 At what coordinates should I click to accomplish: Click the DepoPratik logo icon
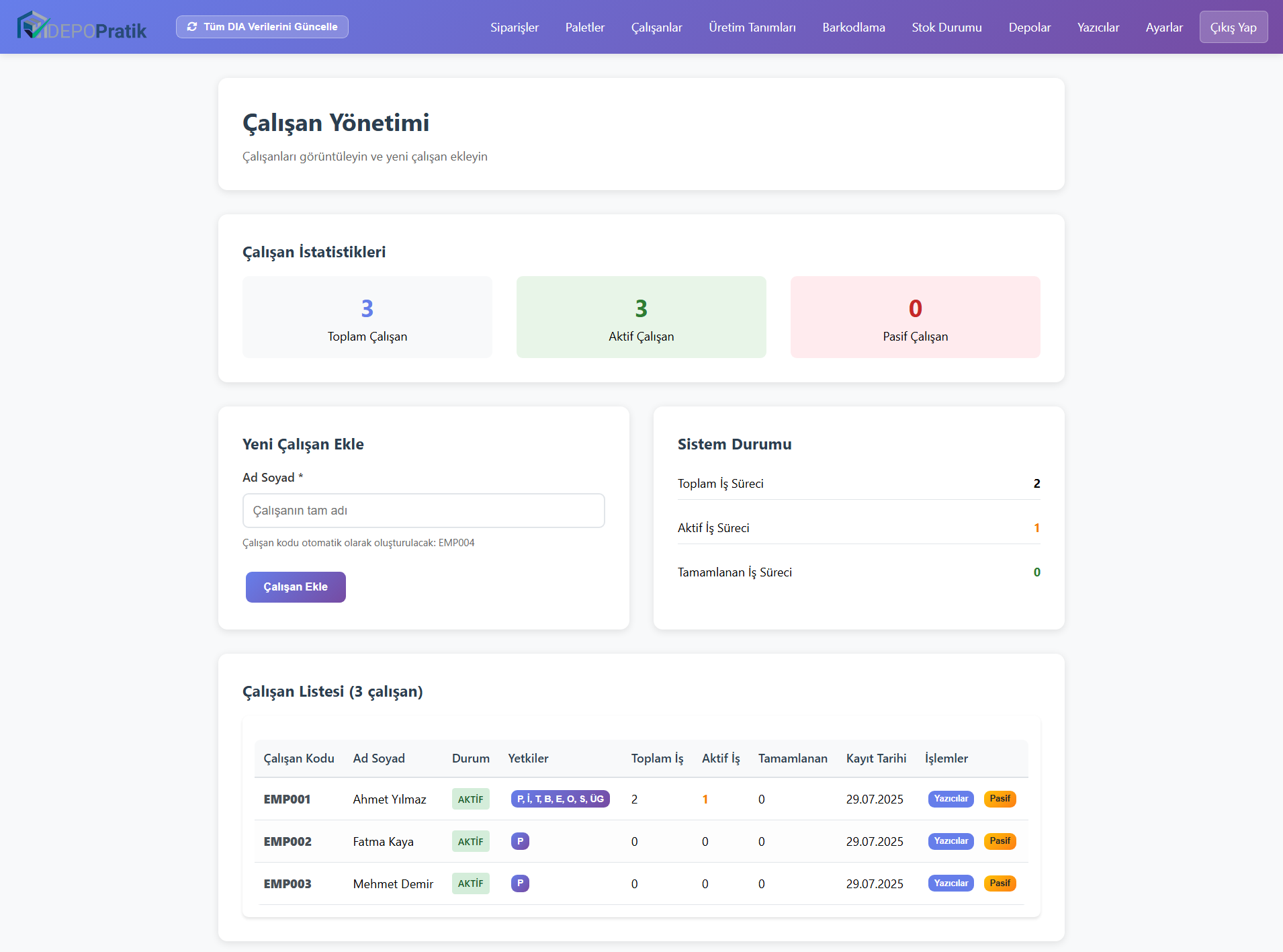click(x=32, y=26)
